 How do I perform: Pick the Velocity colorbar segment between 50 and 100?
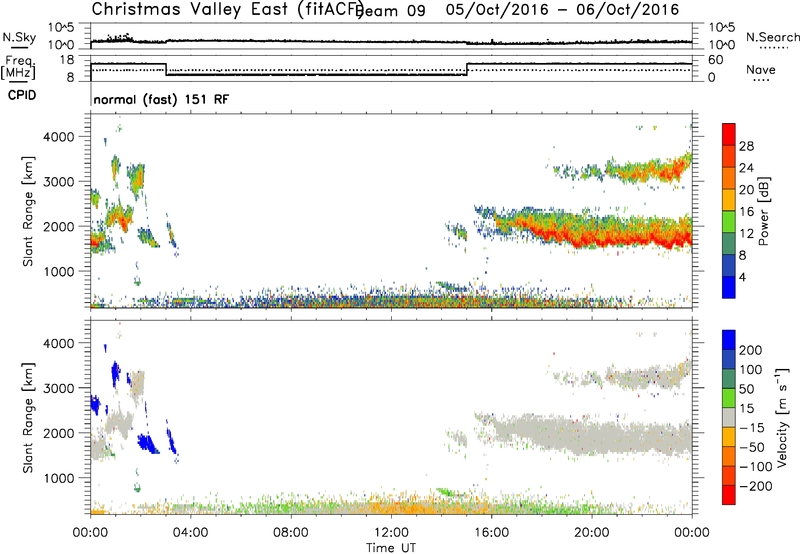729,379
